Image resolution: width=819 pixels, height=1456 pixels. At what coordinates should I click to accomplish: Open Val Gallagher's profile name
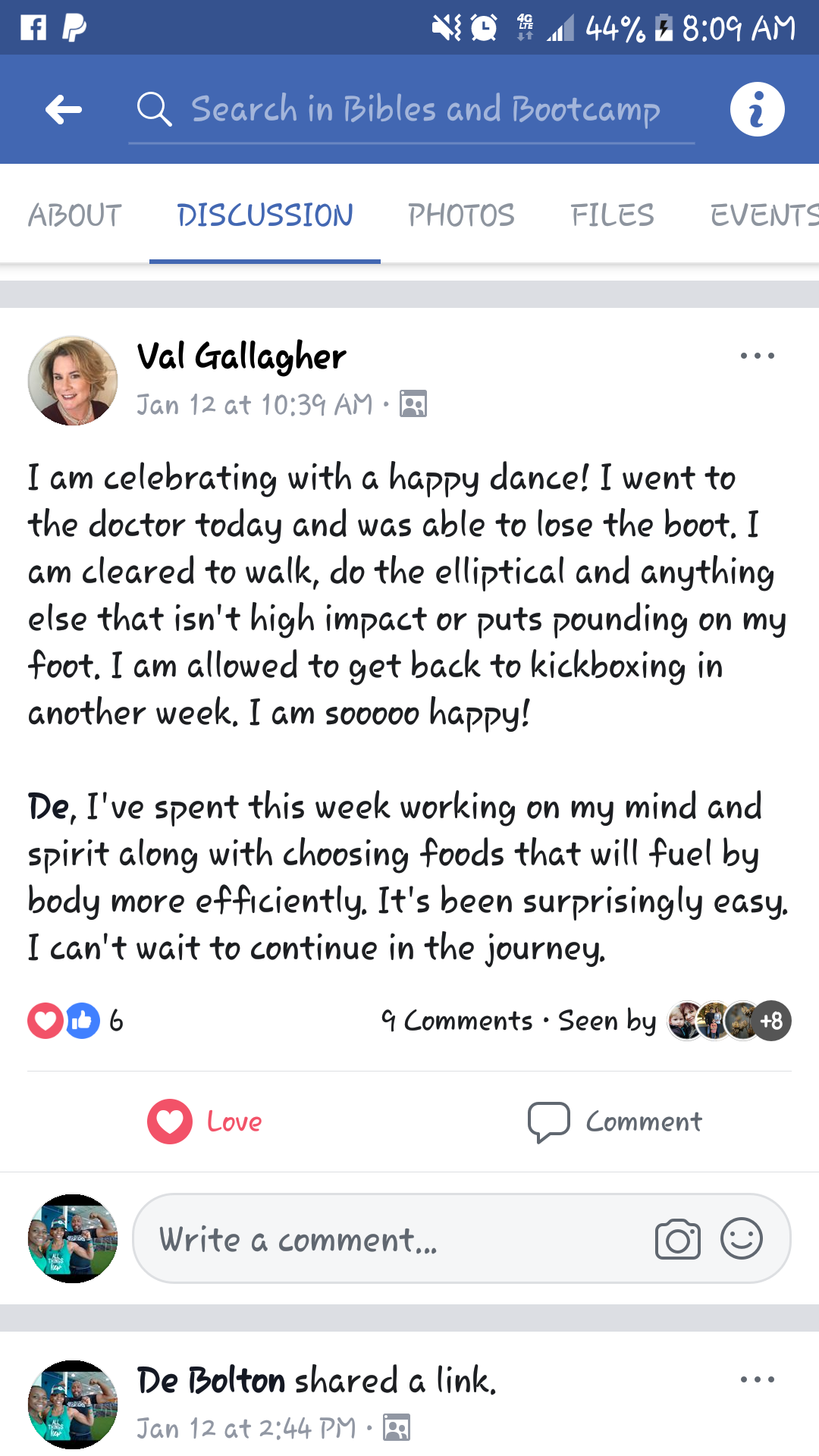point(241,356)
